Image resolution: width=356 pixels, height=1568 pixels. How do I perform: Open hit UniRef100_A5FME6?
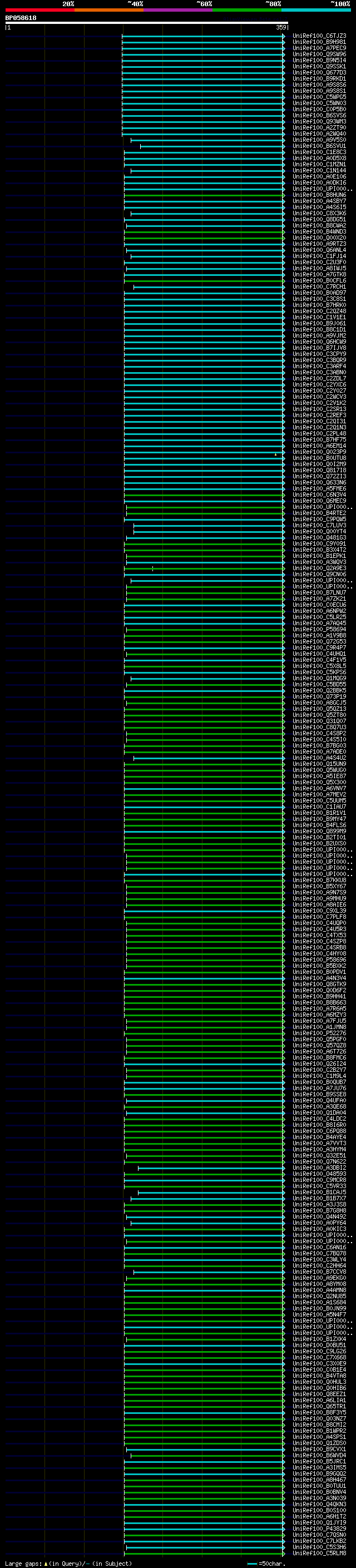319,488
